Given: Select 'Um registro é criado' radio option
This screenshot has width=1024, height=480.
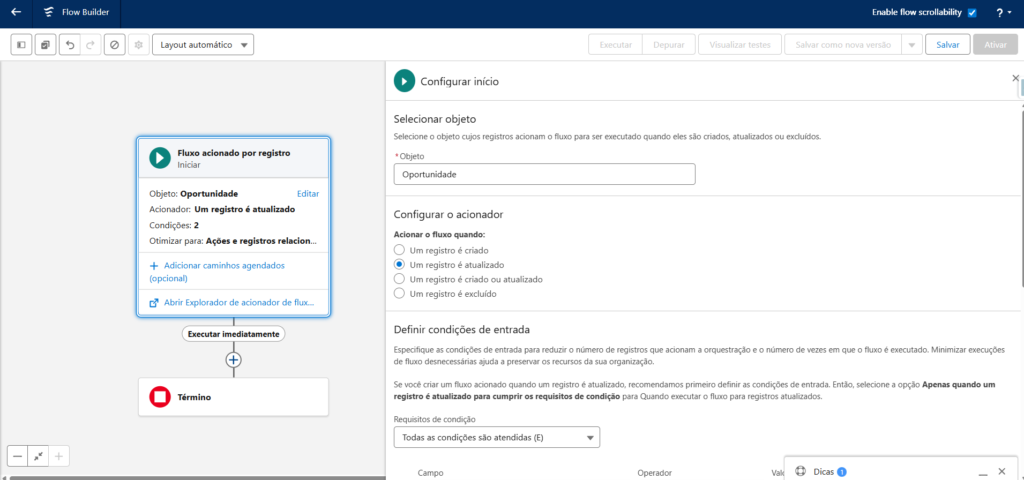Looking at the screenshot, I should [x=400, y=249].
